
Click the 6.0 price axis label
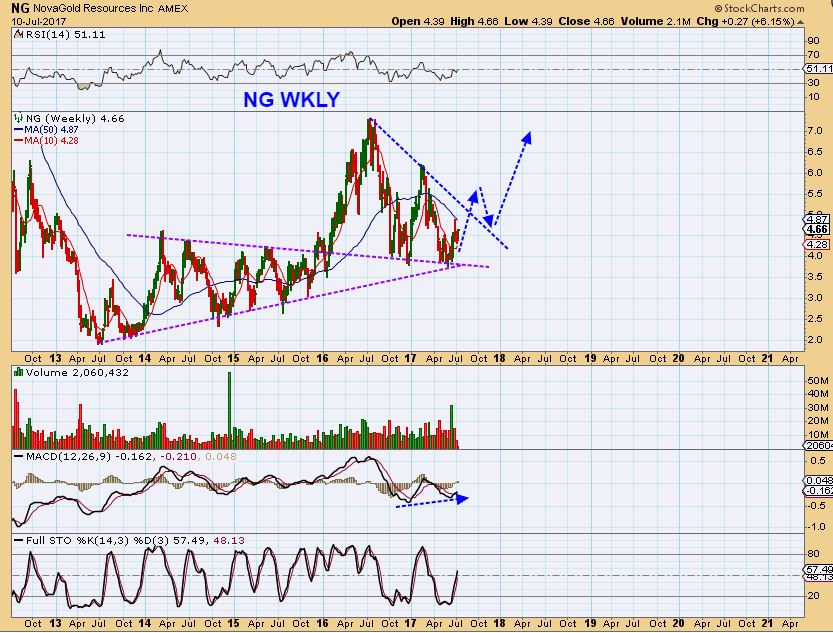click(x=815, y=173)
